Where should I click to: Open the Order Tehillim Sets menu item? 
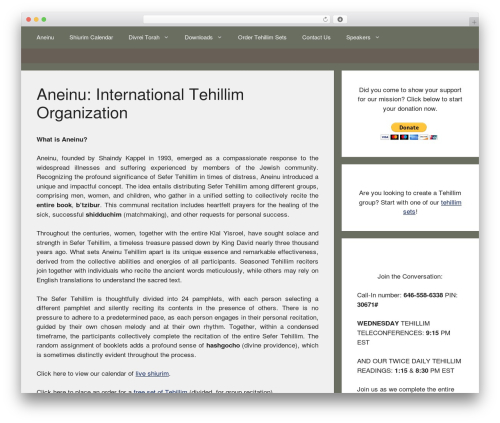point(262,37)
